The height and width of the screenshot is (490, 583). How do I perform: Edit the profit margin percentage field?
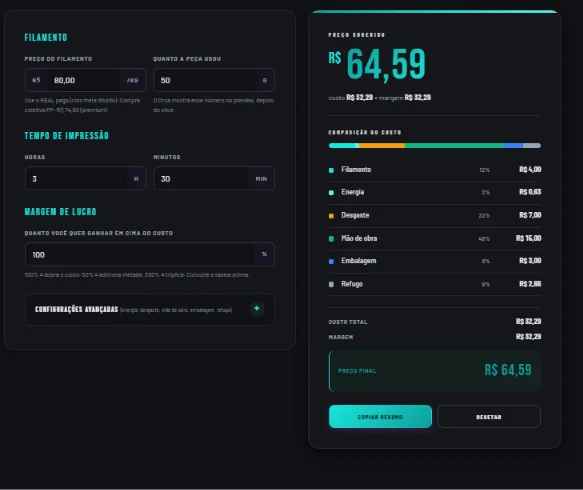click(x=150, y=255)
